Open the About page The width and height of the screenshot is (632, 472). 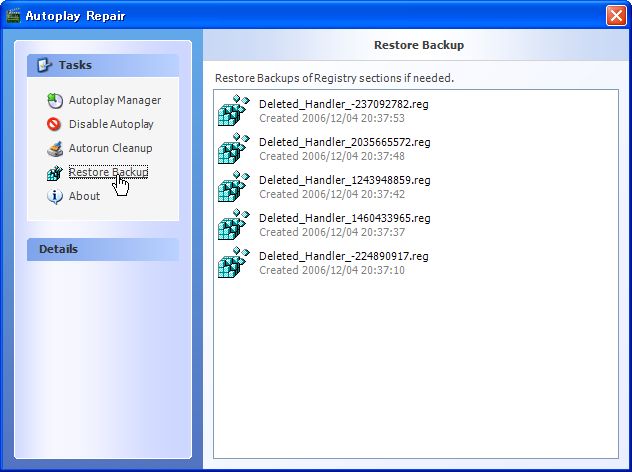point(84,196)
